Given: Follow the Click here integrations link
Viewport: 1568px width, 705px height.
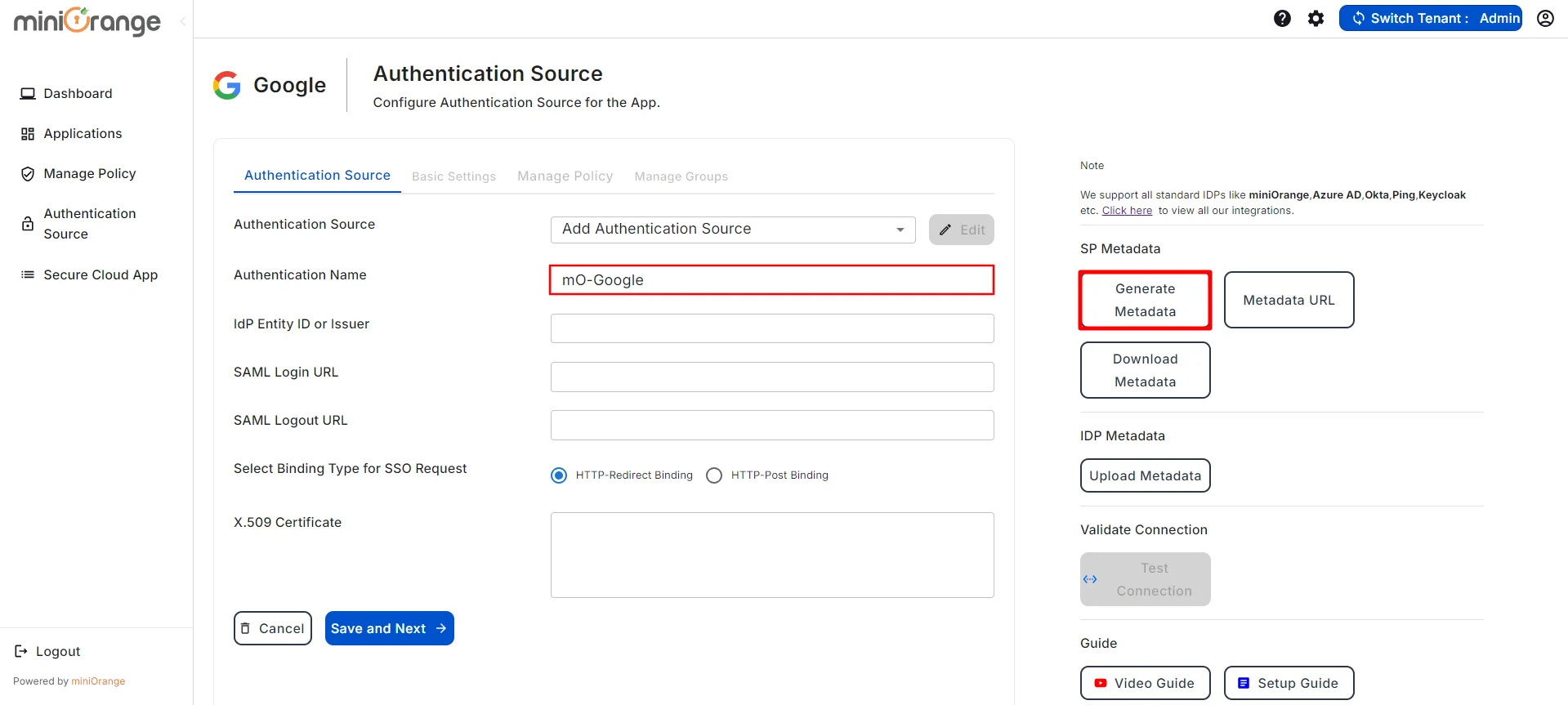Looking at the screenshot, I should click(x=1127, y=211).
